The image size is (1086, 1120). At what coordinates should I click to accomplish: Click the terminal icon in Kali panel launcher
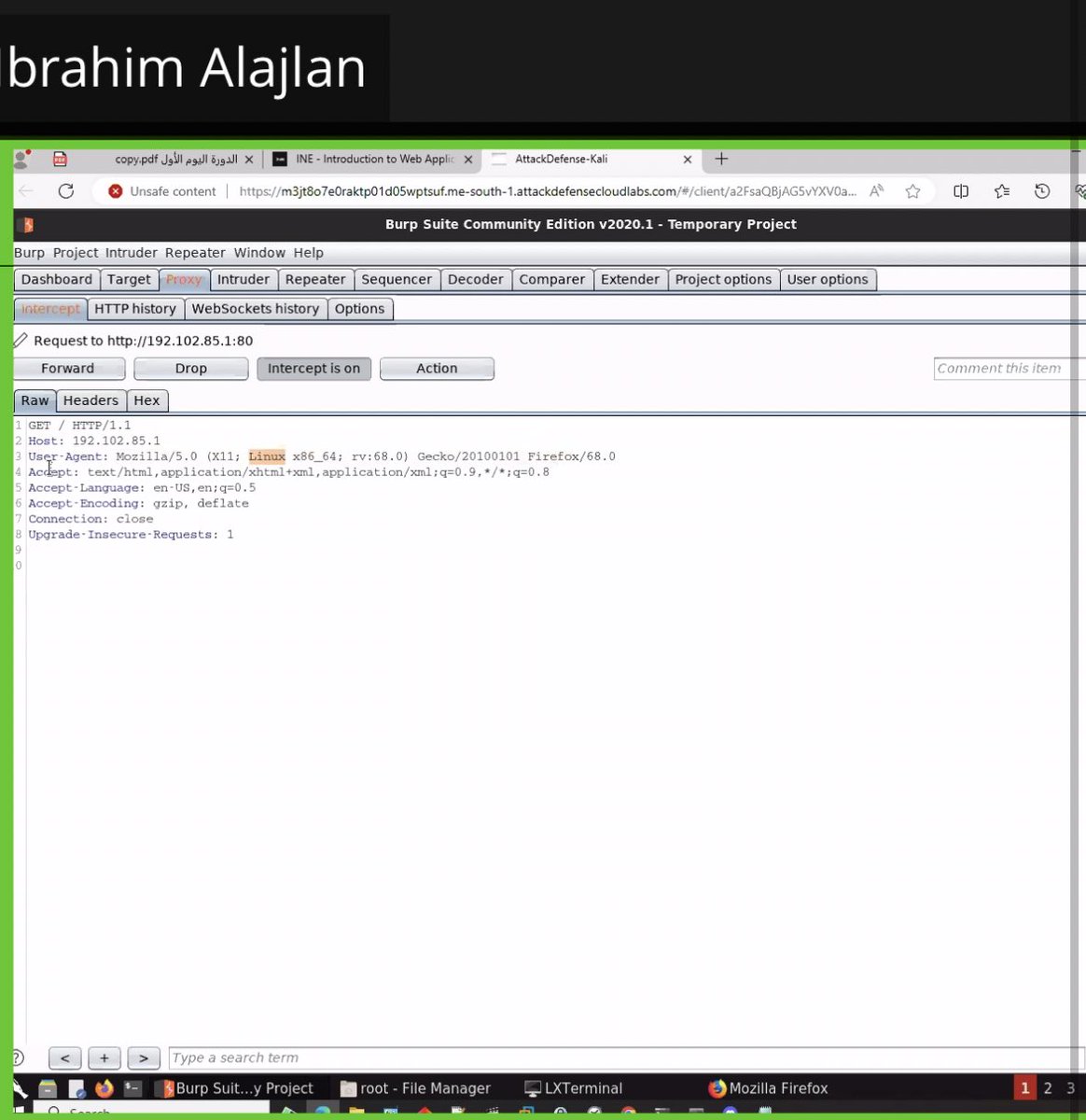pyautogui.click(x=133, y=1088)
